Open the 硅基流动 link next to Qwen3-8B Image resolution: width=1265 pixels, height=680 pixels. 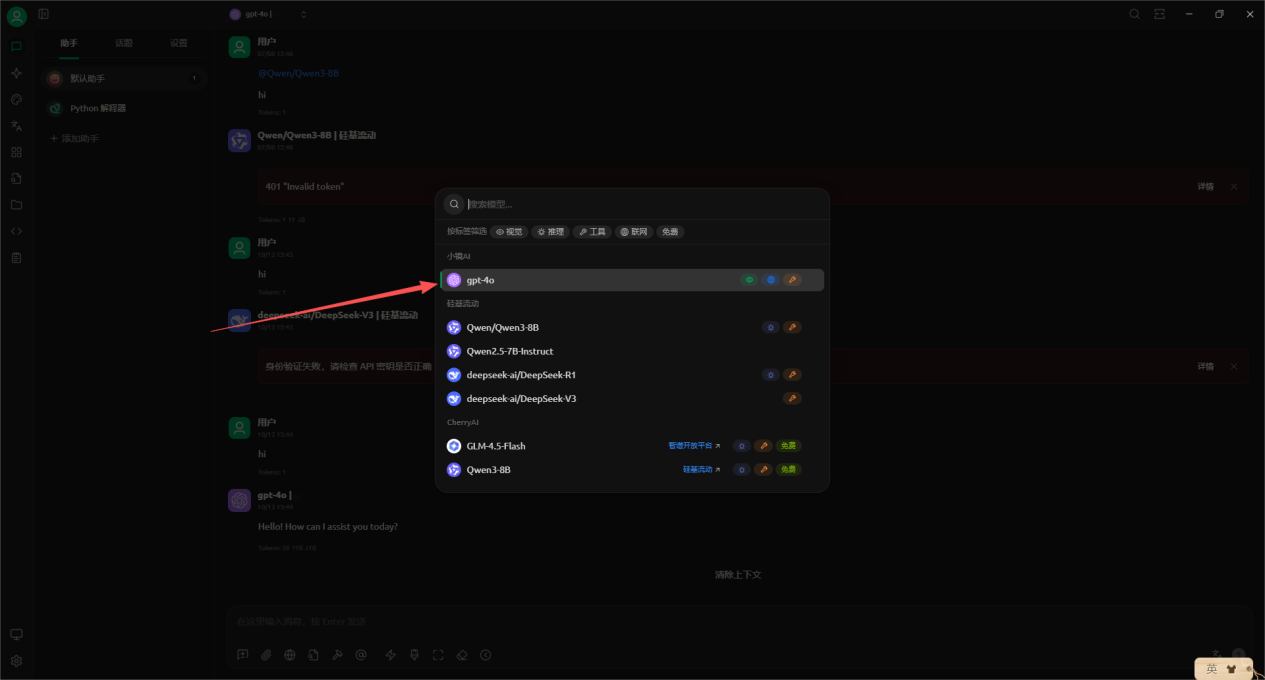(701, 470)
